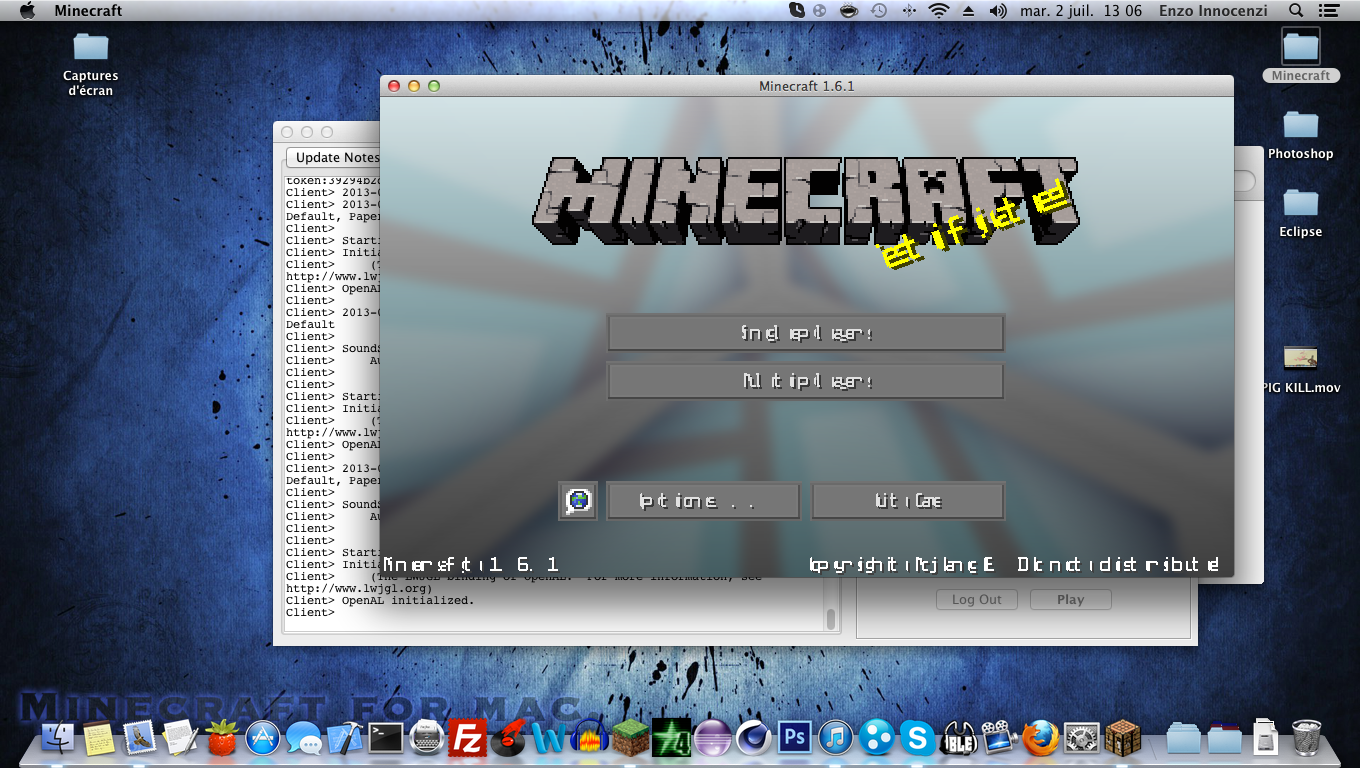Open Enzo Innocenzi user menu

click(x=1213, y=10)
